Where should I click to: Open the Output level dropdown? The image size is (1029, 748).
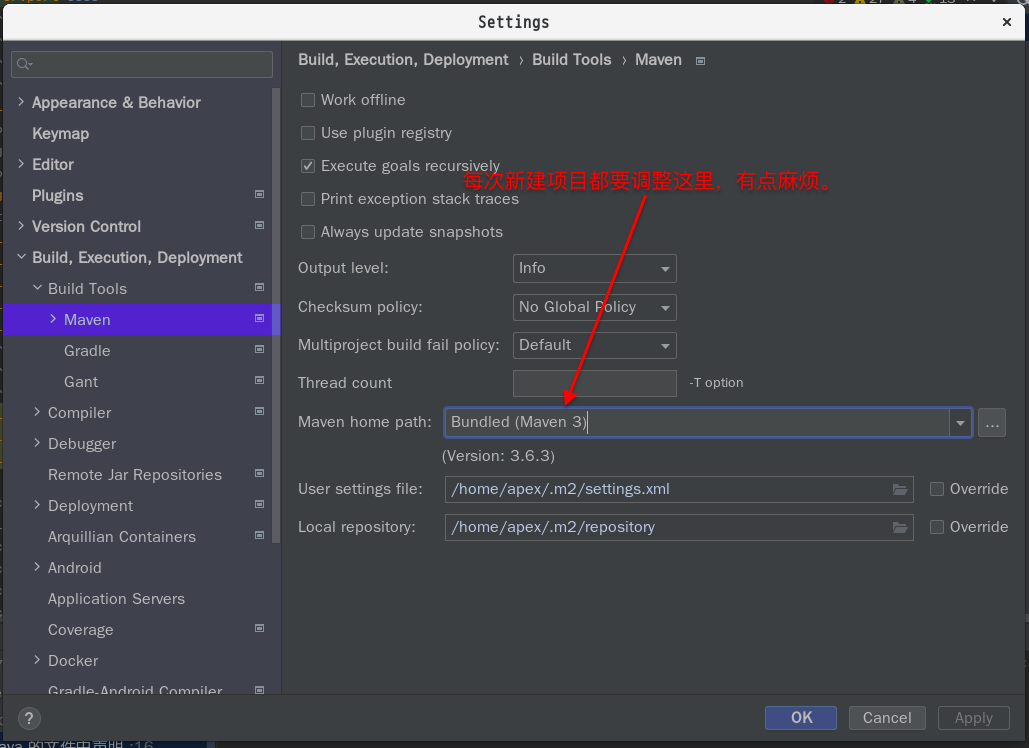(595, 268)
